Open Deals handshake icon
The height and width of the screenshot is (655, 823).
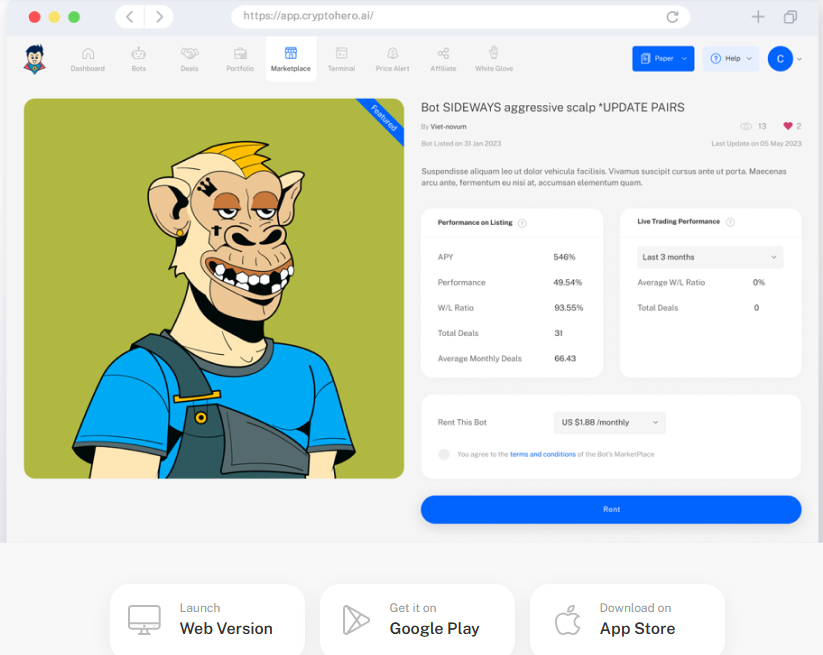(x=189, y=54)
